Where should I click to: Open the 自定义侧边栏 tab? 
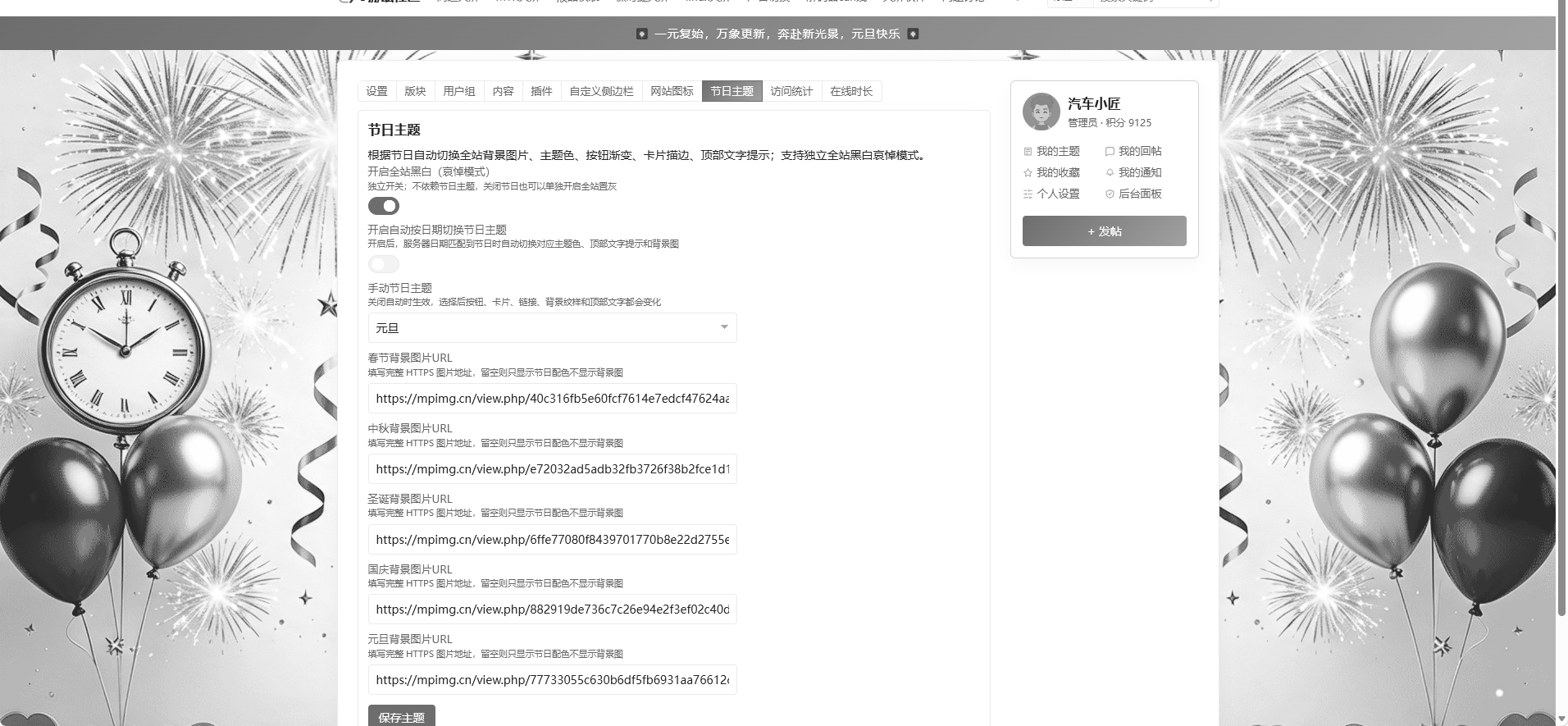click(602, 91)
